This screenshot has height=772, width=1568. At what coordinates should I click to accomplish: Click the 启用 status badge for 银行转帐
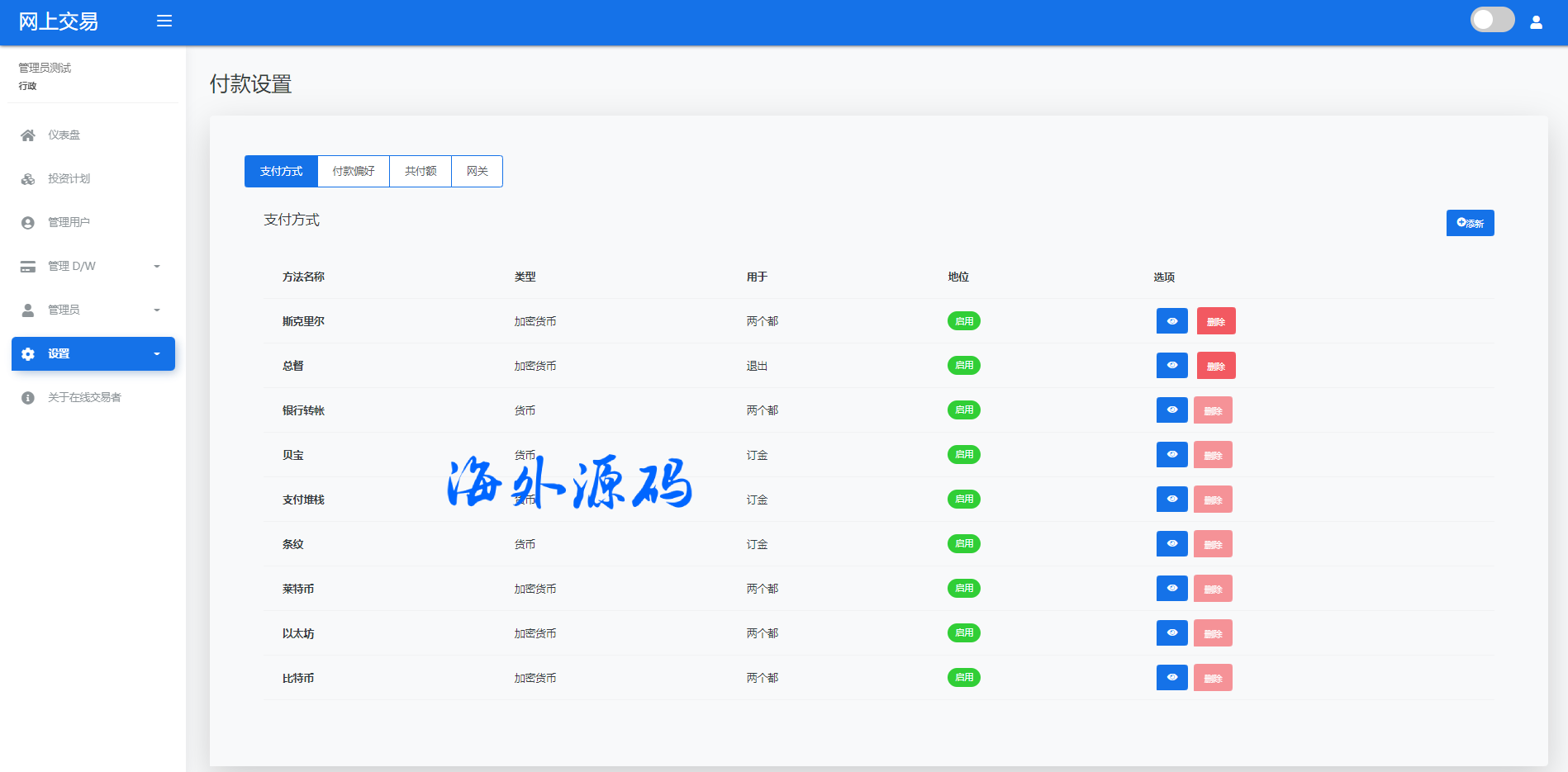tap(963, 410)
